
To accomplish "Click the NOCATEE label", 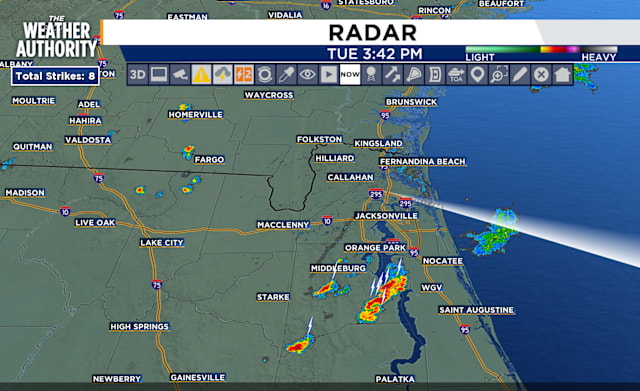I will pyautogui.click(x=443, y=261).
